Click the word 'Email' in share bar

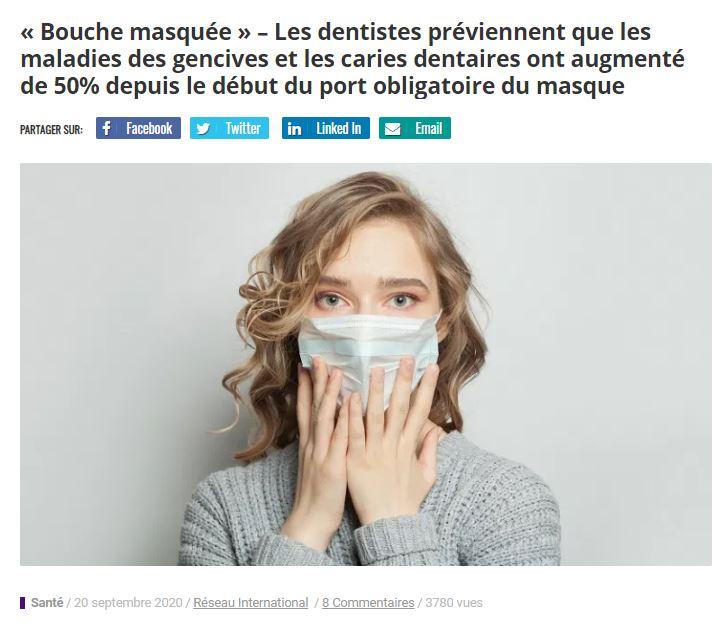[x=429, y=128]
